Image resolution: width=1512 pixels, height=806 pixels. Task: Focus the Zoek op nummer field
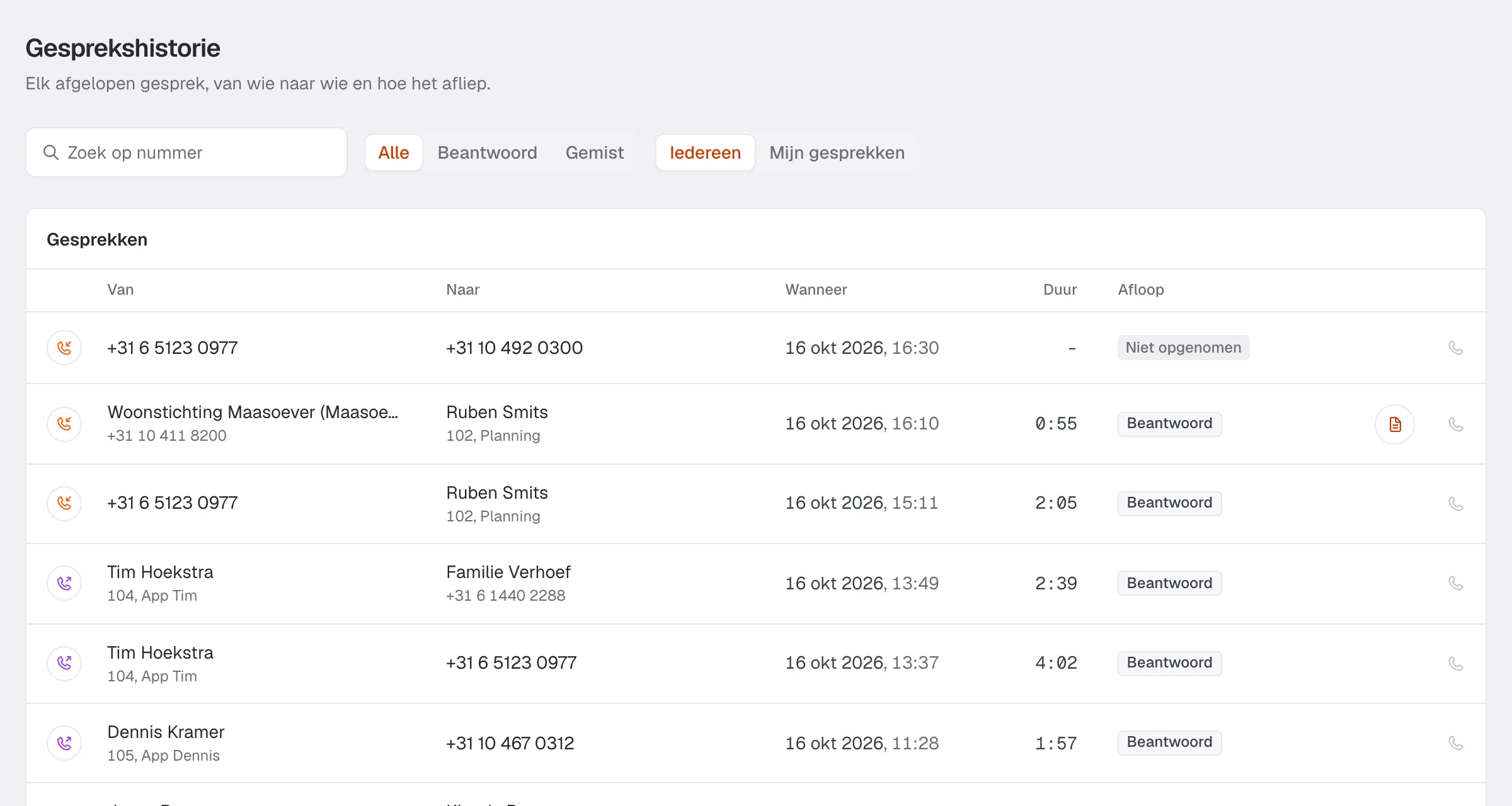(186, 152)
